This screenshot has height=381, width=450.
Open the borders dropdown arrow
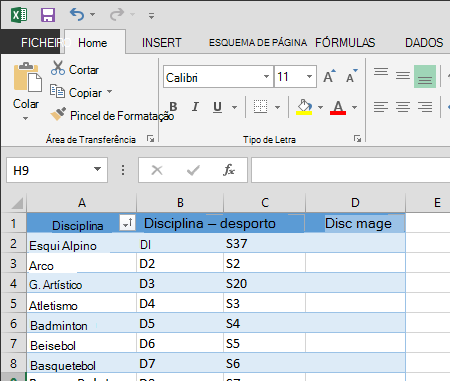pos(277,107)
